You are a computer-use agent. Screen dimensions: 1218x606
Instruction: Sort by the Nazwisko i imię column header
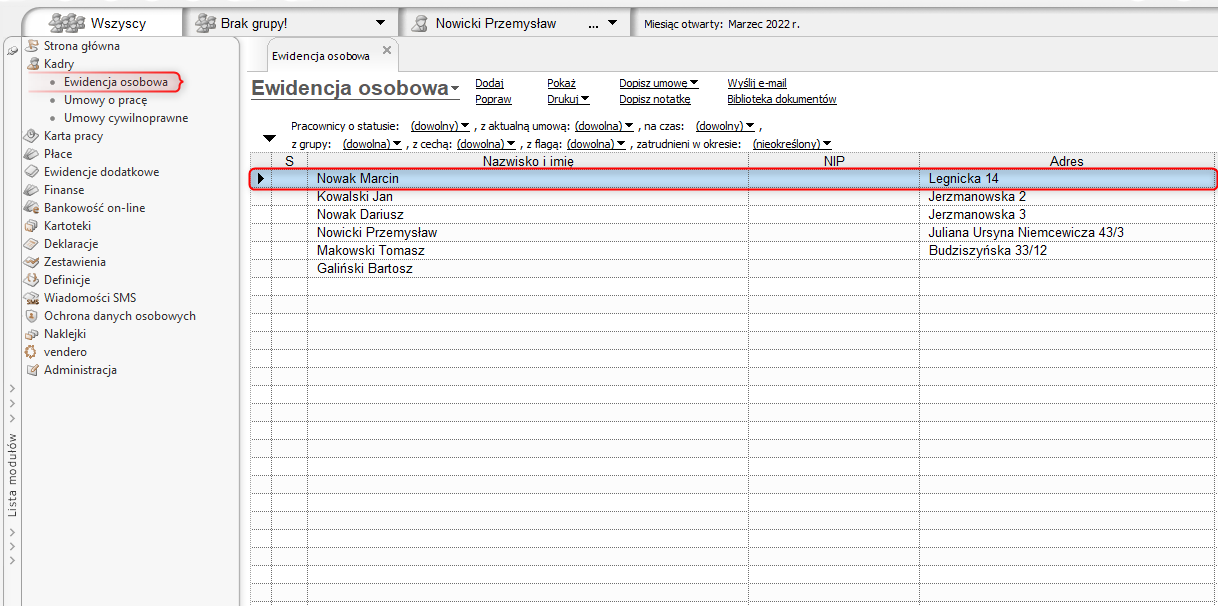[528, 161]
